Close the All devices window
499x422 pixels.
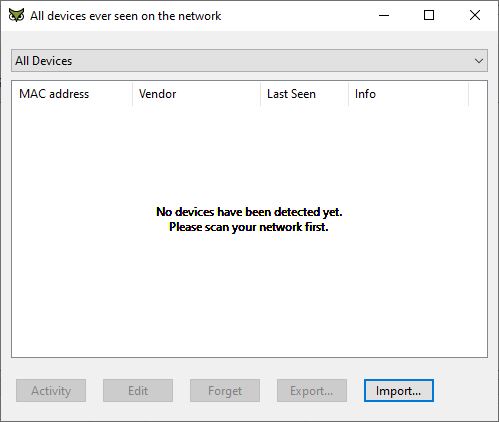(475, 15)
